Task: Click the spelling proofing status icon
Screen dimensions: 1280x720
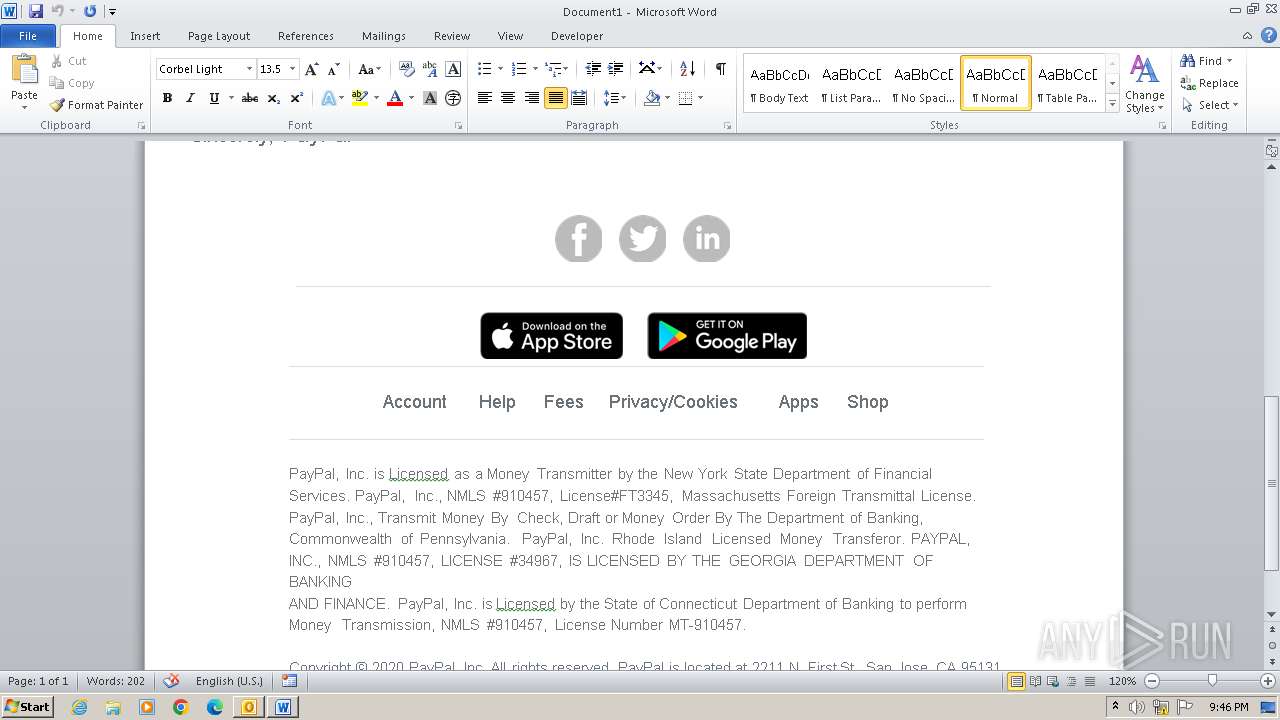Action: 171,681
